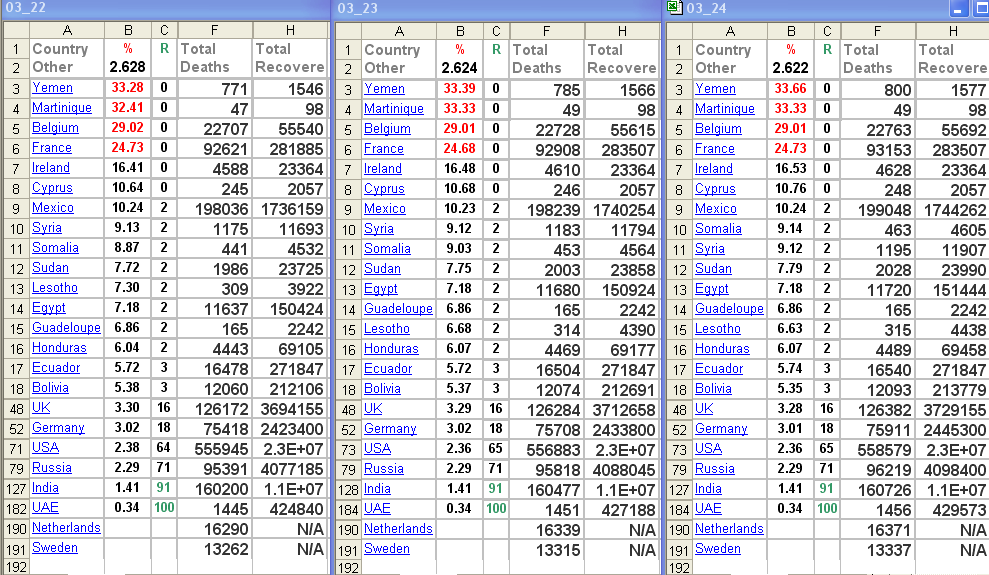
Task: Select column C header in the 03_24 window
Action: pyautogui.click(x=827, y=31)
